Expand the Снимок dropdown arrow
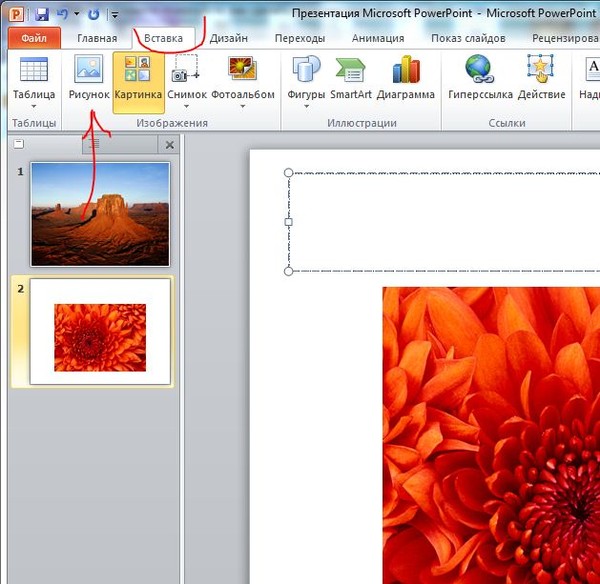Viewport: 600px width, 584px height. click(186, 106)
